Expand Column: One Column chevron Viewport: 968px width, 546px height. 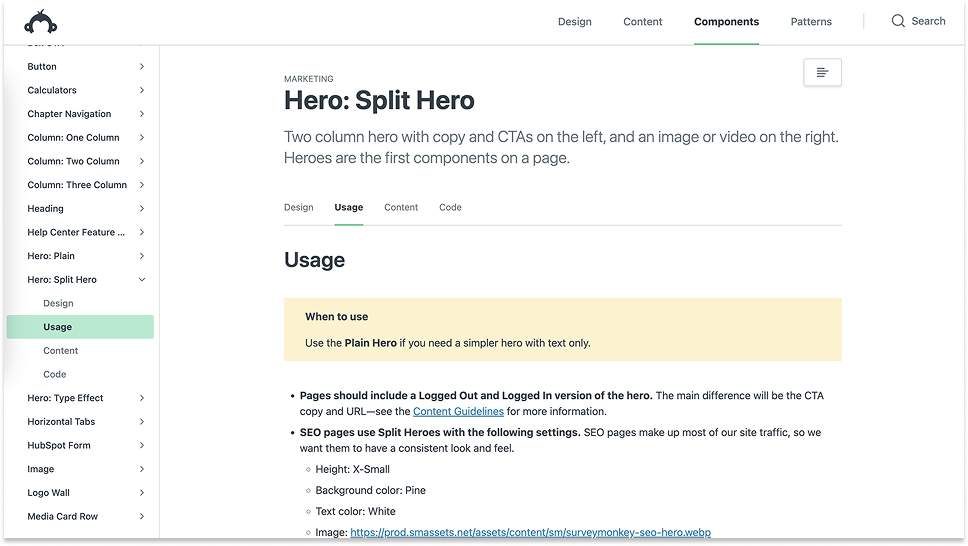pos(142,138)
